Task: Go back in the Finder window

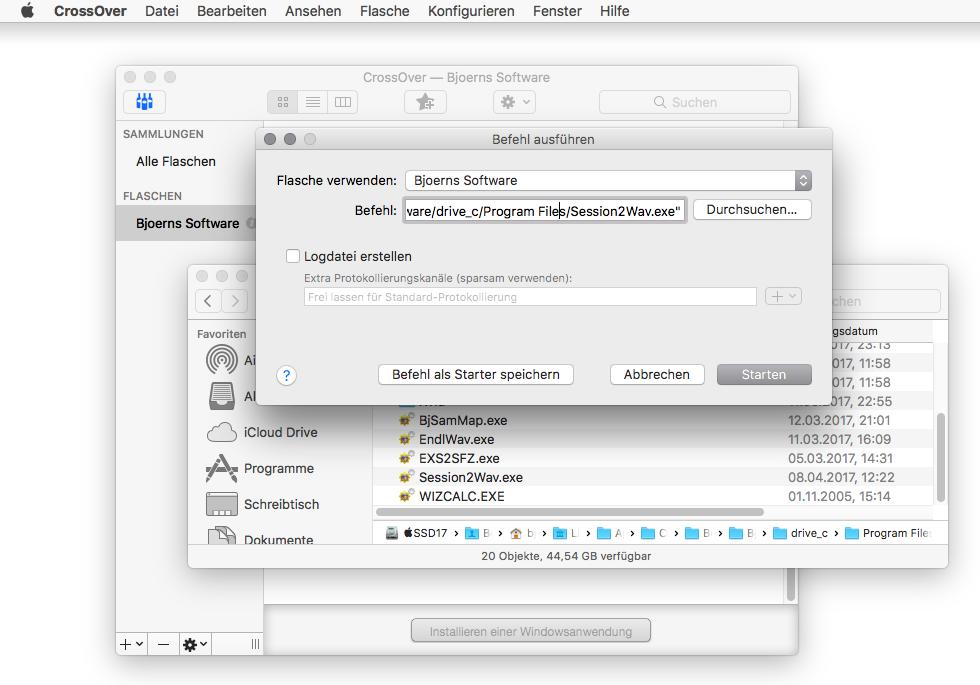Action: tap(208, 301)
